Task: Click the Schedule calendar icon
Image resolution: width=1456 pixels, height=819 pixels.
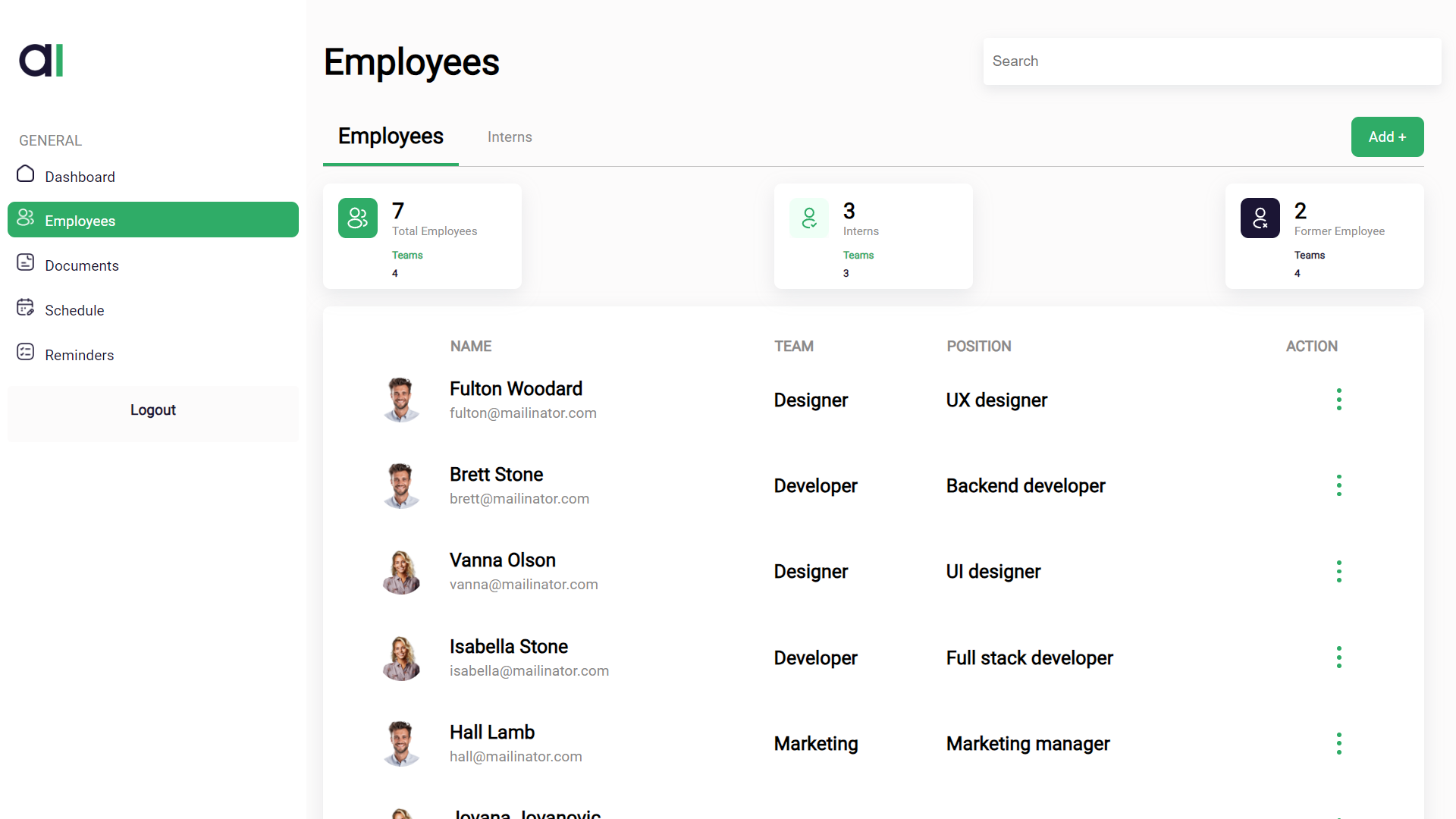Action: [x=26, y=307]
